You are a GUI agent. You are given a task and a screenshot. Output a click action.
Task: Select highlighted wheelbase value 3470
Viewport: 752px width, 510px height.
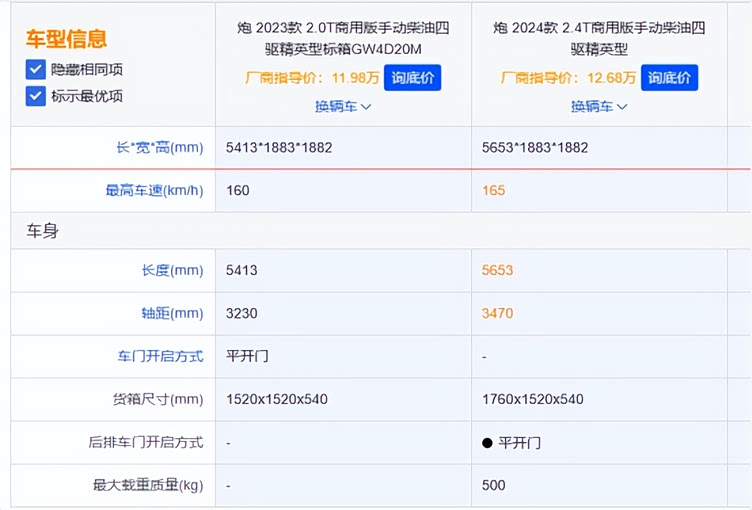497,313
